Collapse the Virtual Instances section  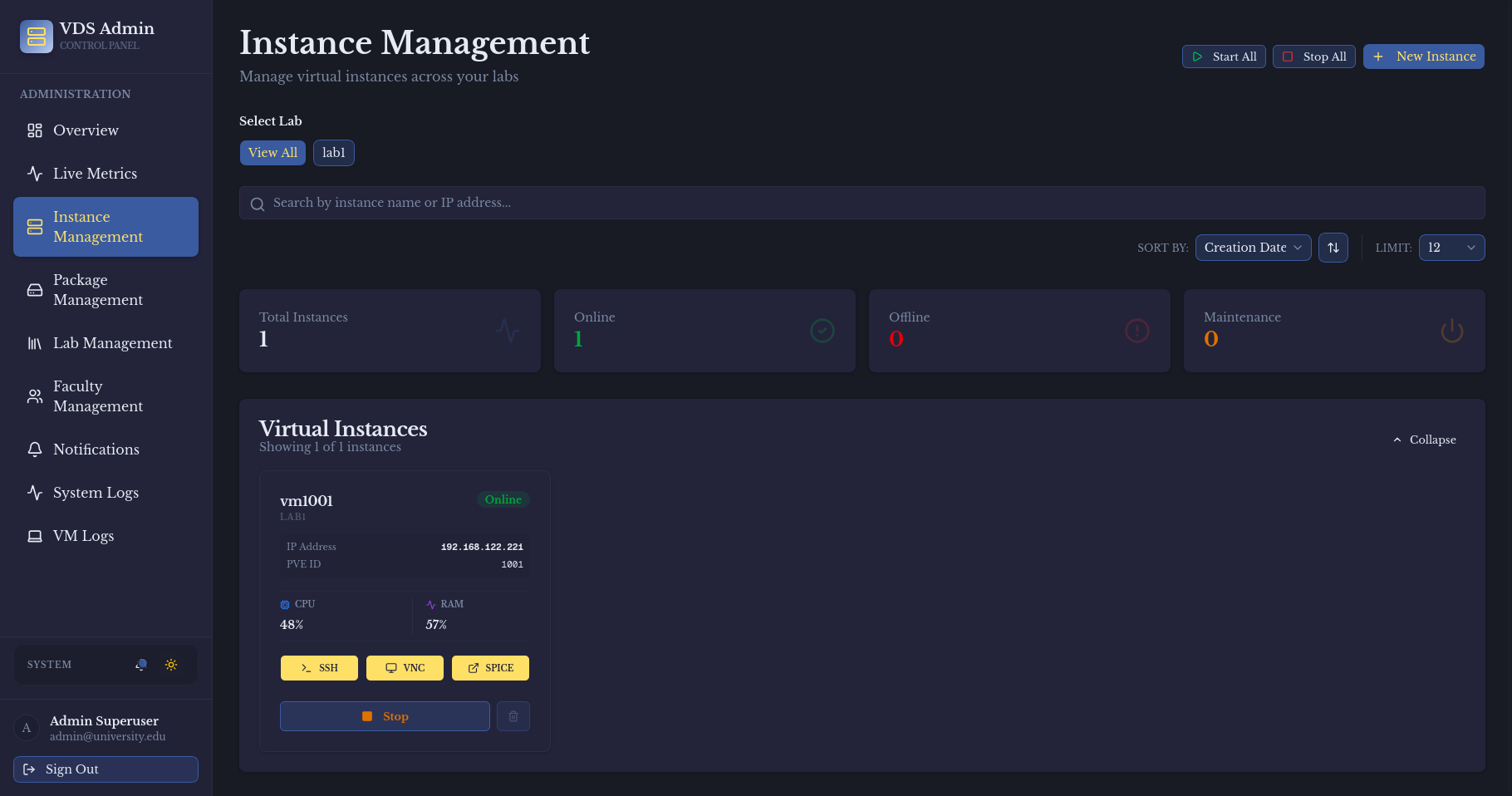click(x=1425, y=440)
